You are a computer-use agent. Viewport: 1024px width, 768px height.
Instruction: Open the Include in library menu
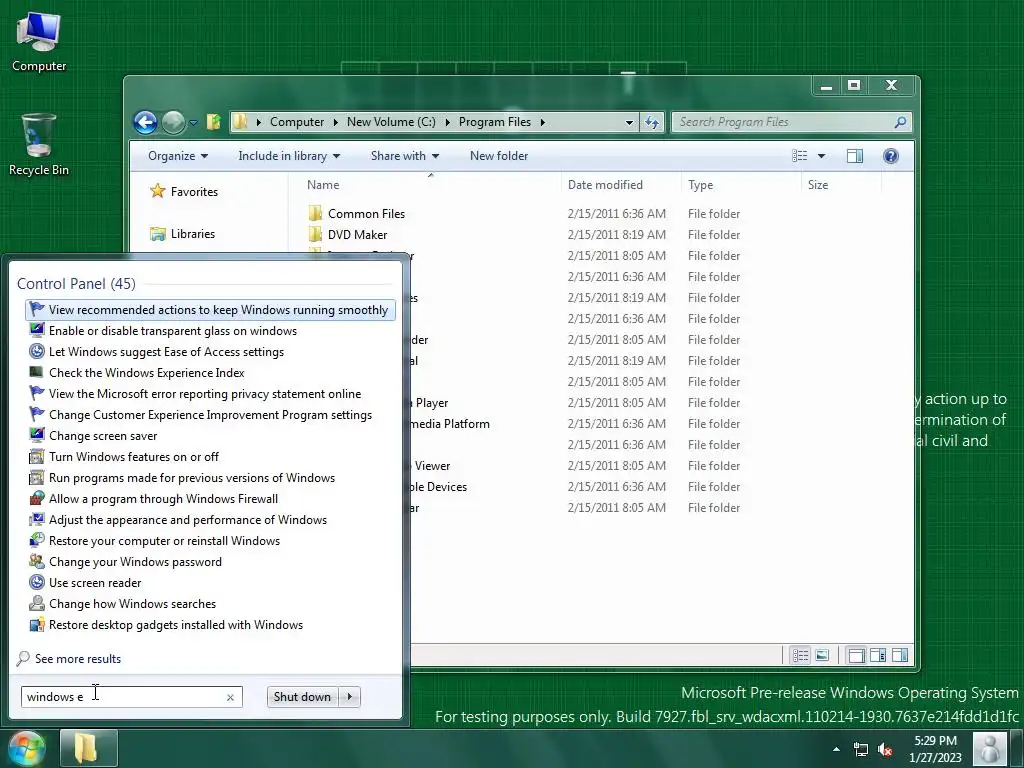click(289, 156)
